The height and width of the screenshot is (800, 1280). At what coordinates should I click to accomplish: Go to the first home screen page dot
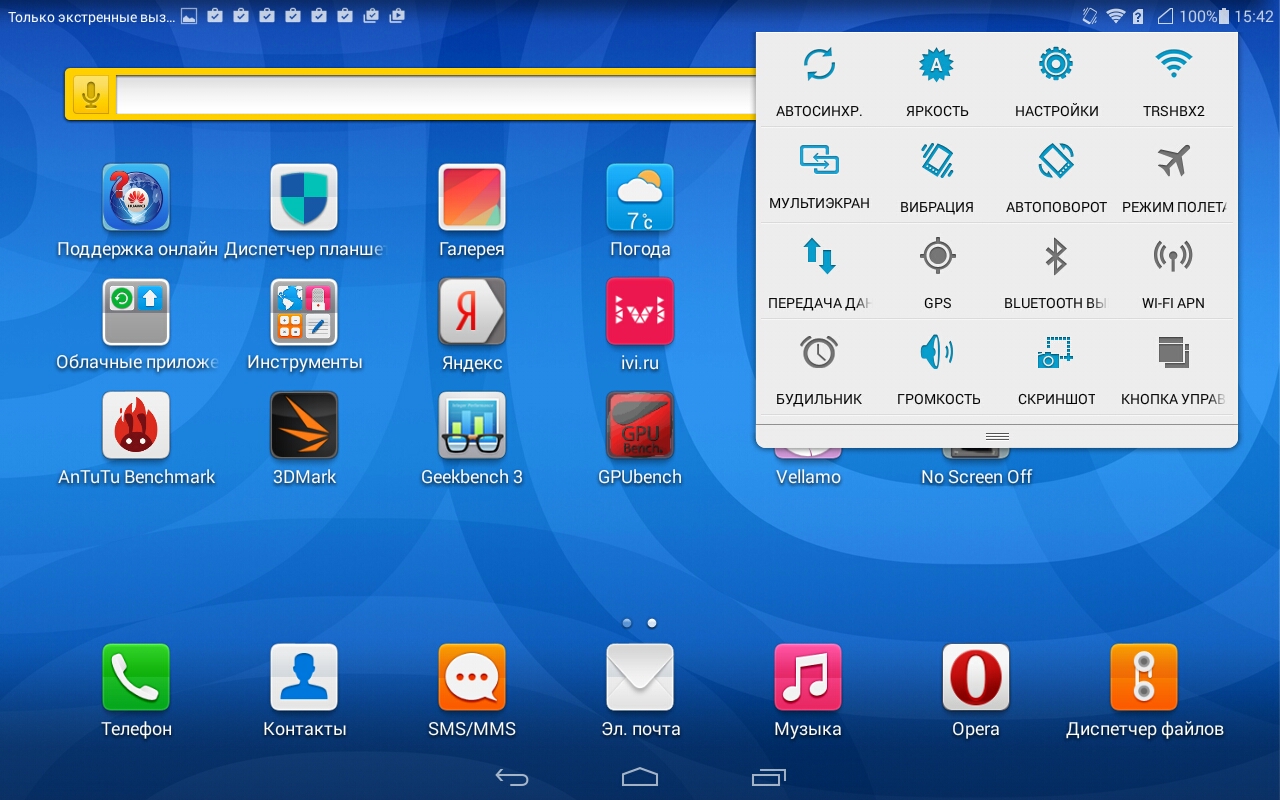pos(627,623)
